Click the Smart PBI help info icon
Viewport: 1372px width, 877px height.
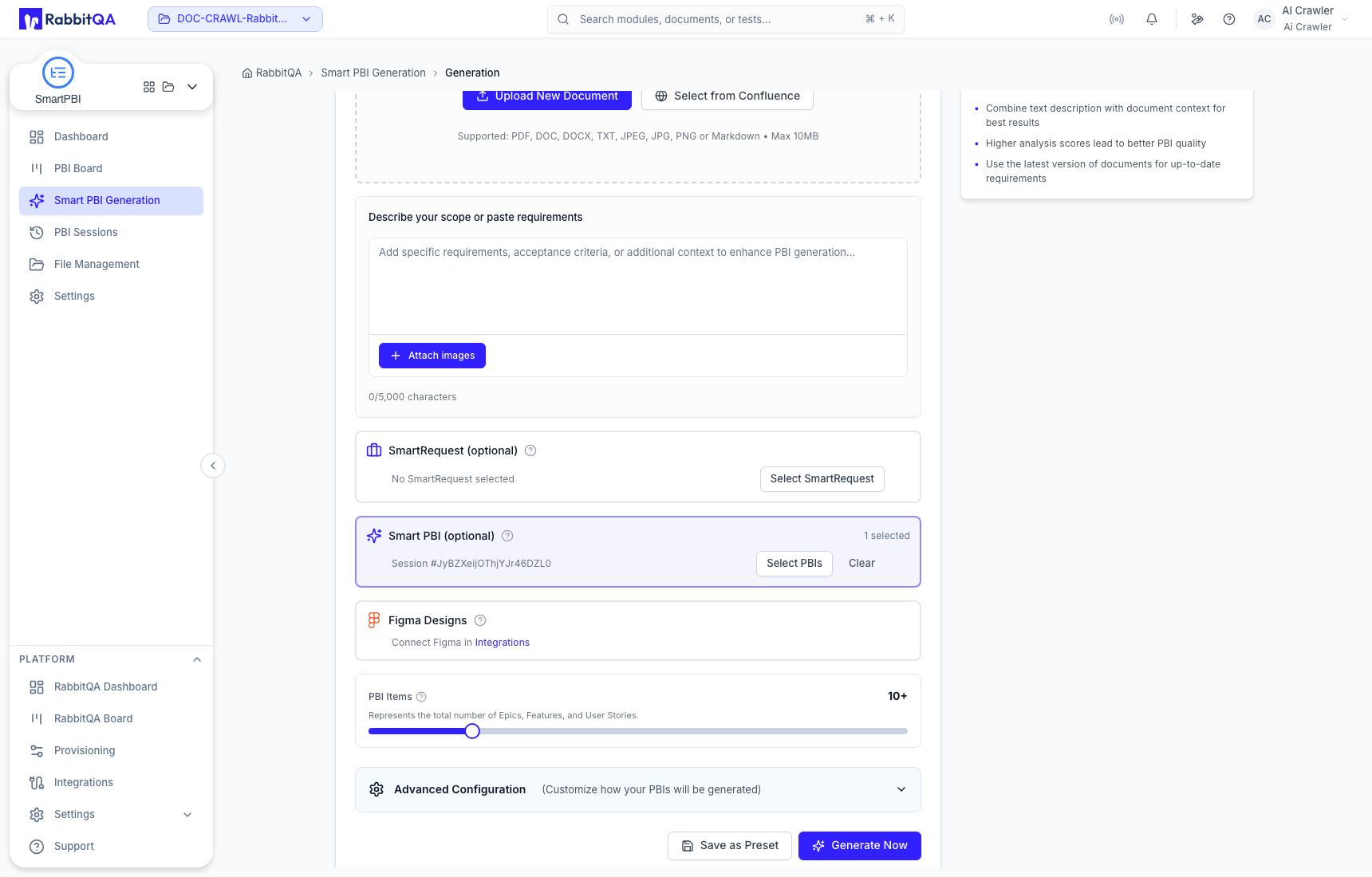[507, 536]
